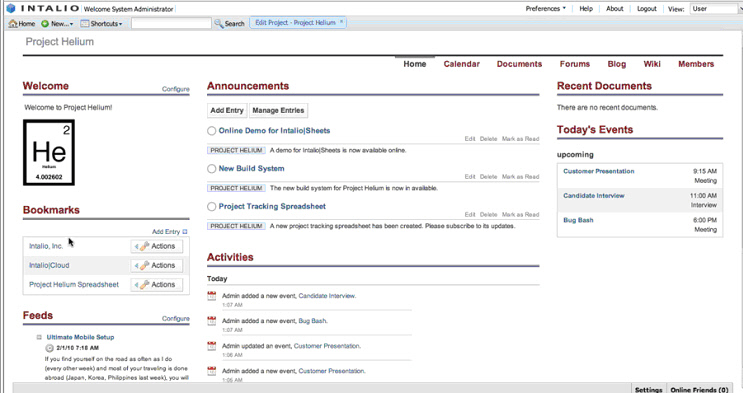This screenshot has width=743, height=393.
Task: Switch to the Calendar tab
Action: [462, 64]
